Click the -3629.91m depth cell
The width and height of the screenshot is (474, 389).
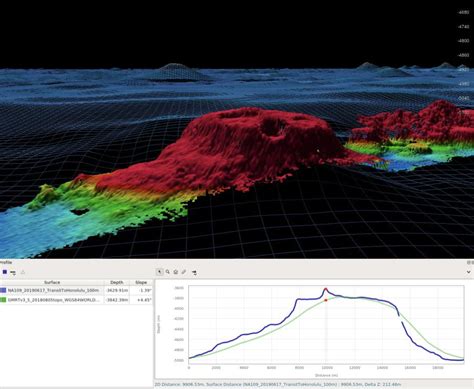[117, 290]
